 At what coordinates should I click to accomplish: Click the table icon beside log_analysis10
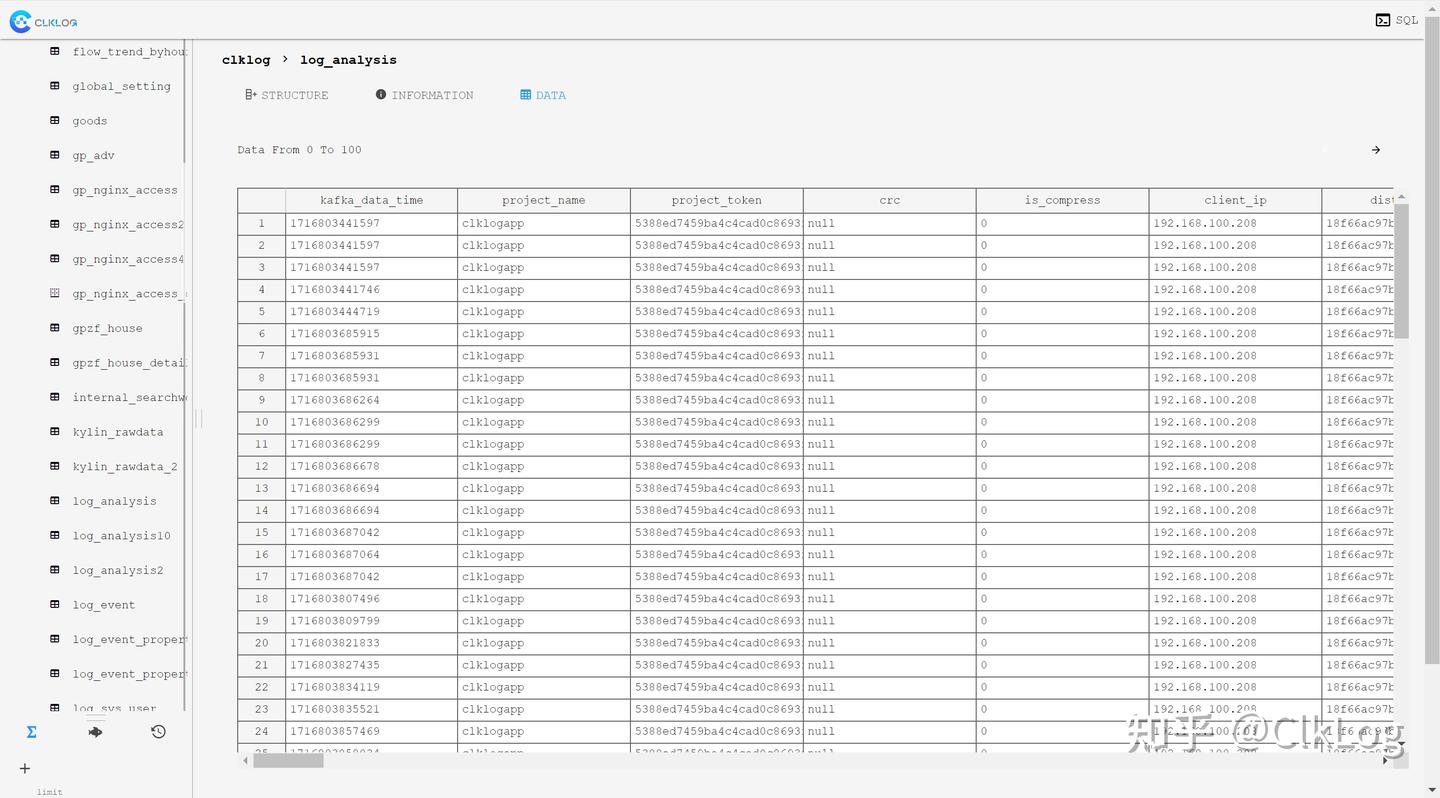point(55,535)
